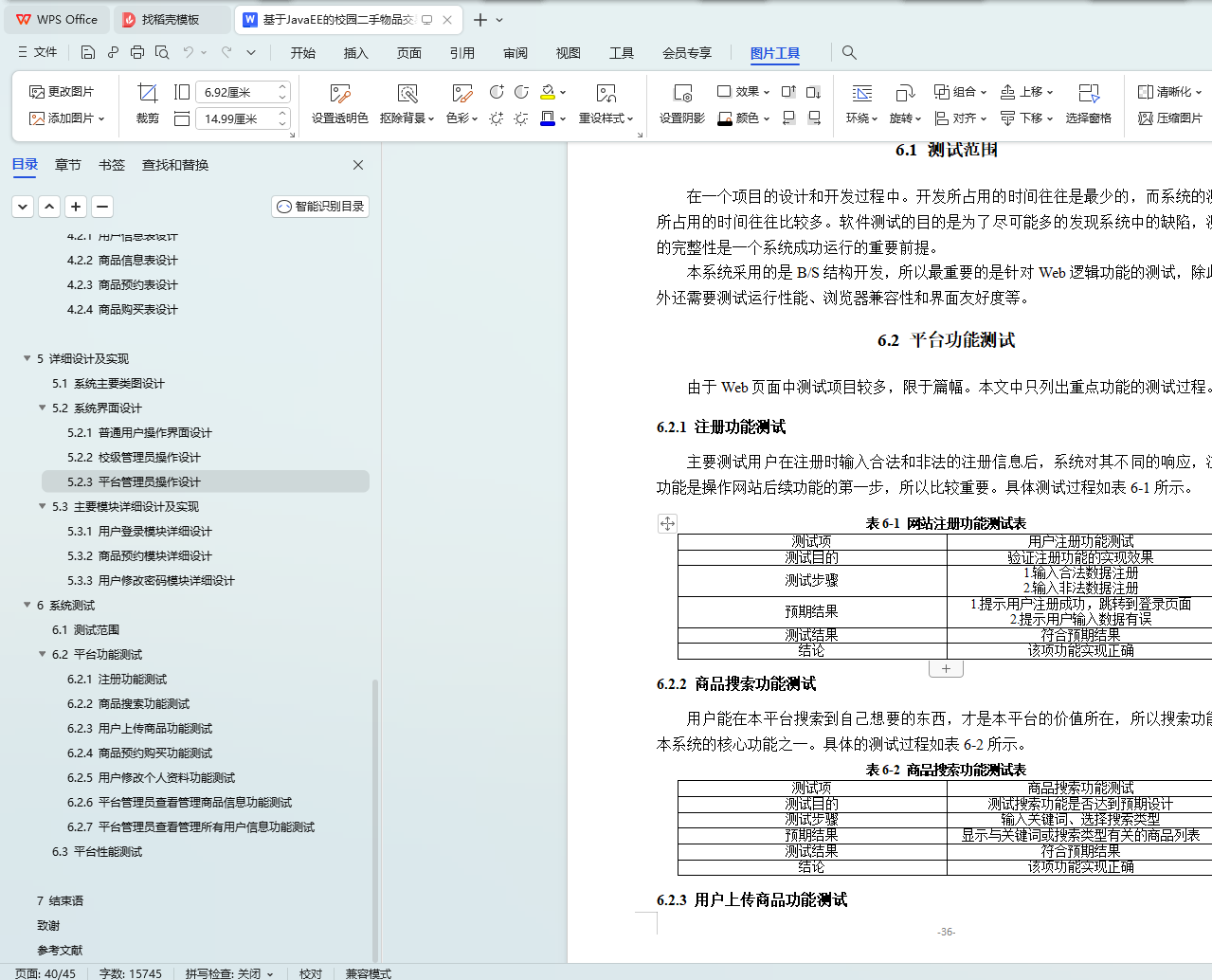The image size is (1212, 980).
Task: Nudge shadow up icon
Action: pyautogui.click(x=788, y=92)
